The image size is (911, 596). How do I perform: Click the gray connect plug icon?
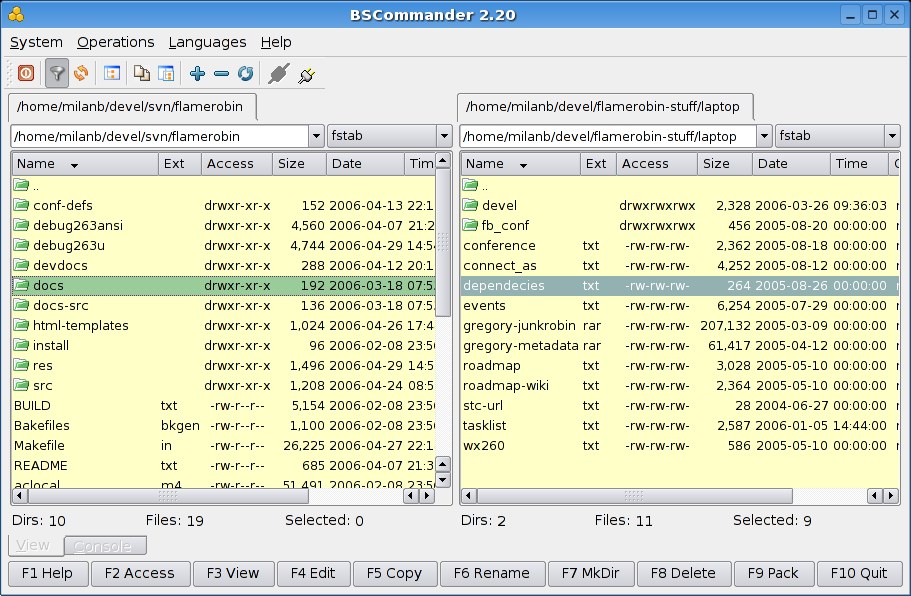click(279, 73)
